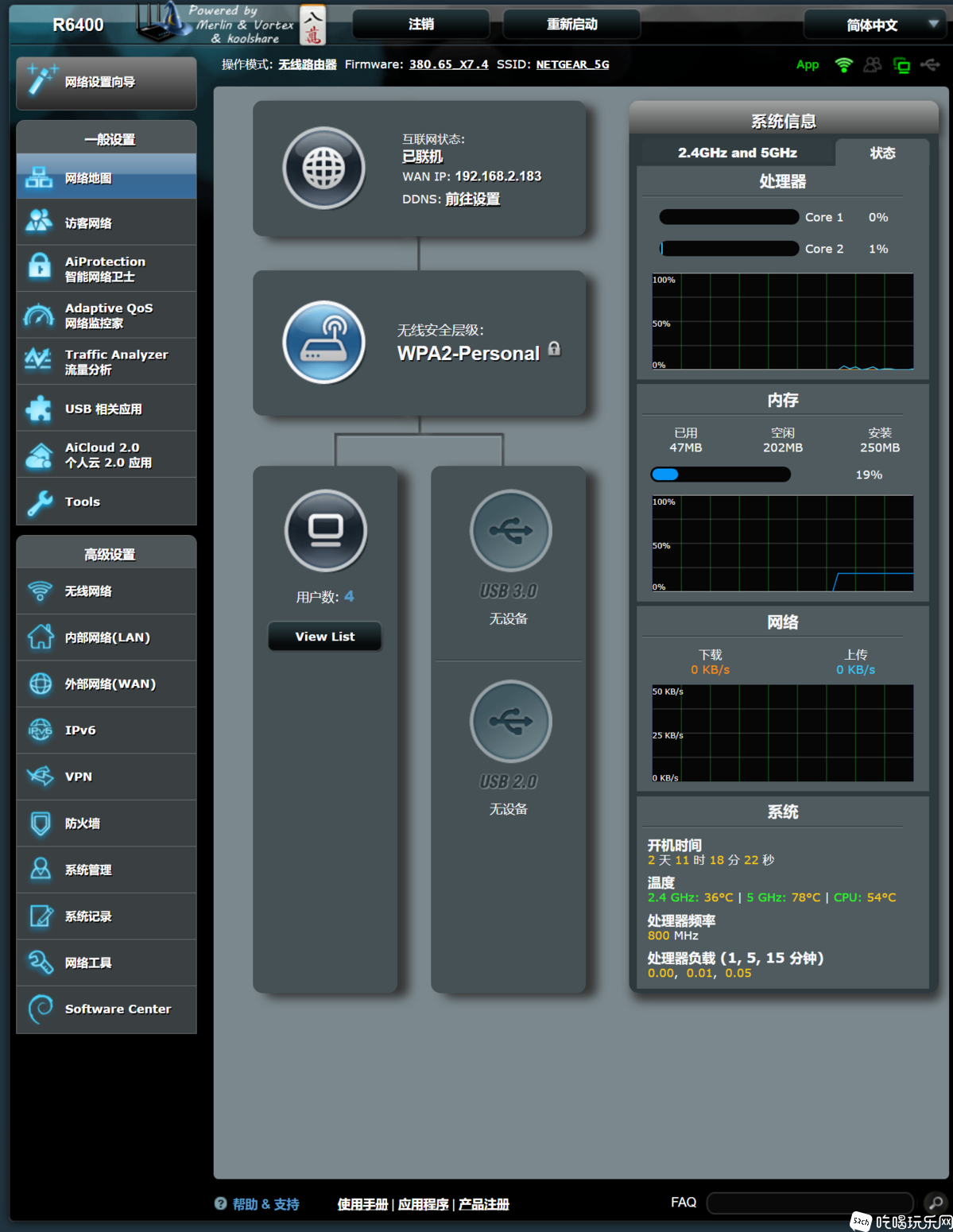Click the WPA2 security lock icon

tap(555, 349)
